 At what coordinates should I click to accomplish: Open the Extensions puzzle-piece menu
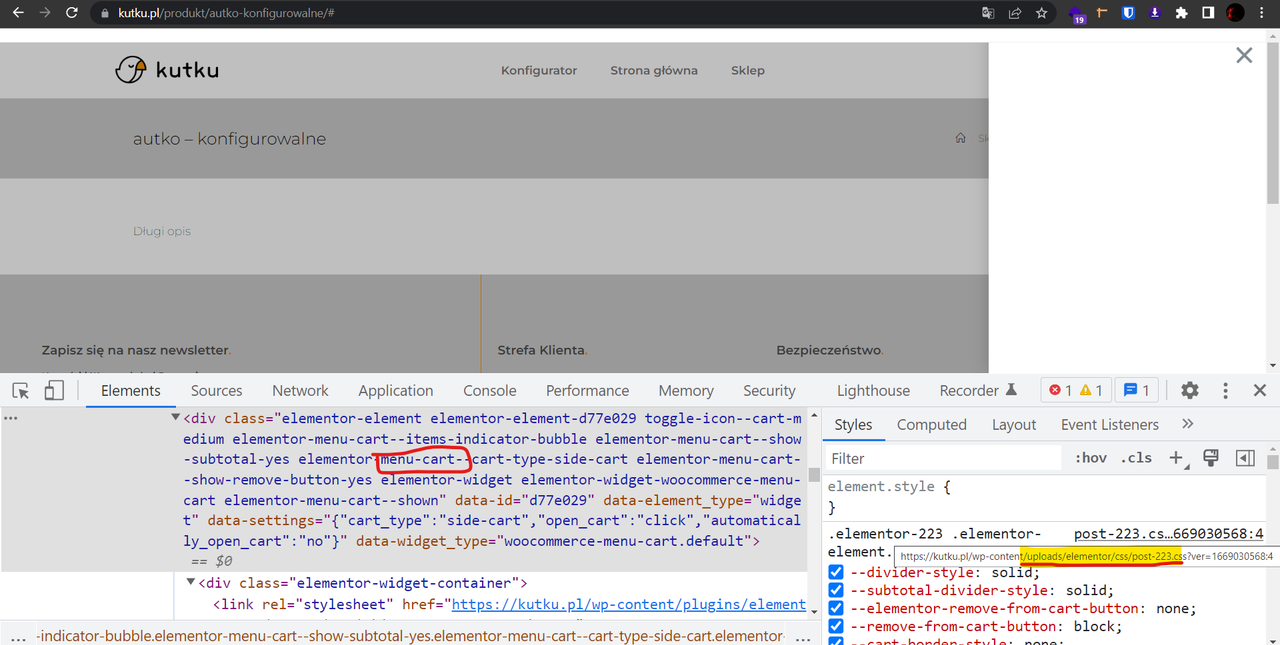(1182, 13)
